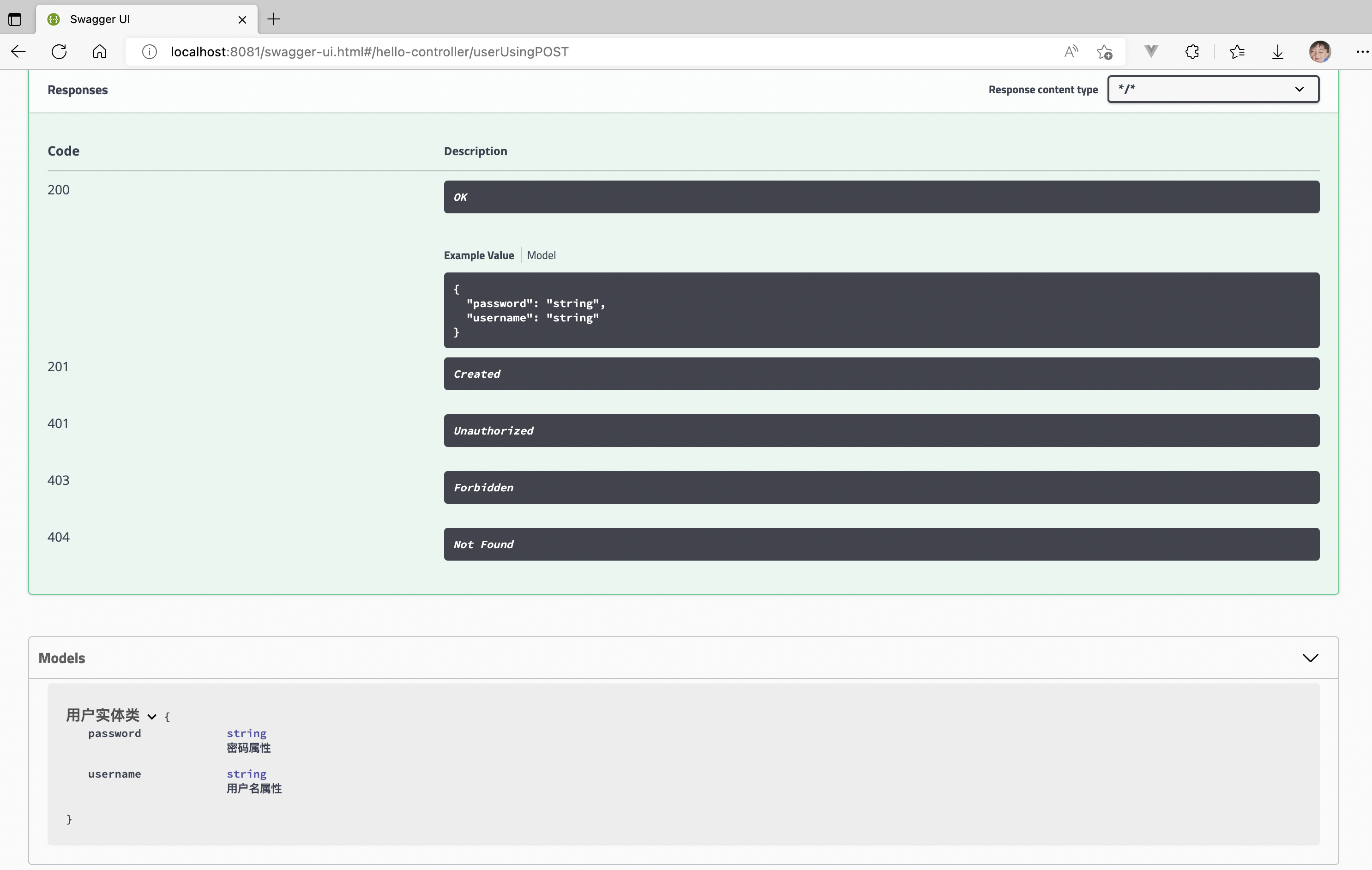
Task: Reload the Swagger UI page
Action: [59, 52]
